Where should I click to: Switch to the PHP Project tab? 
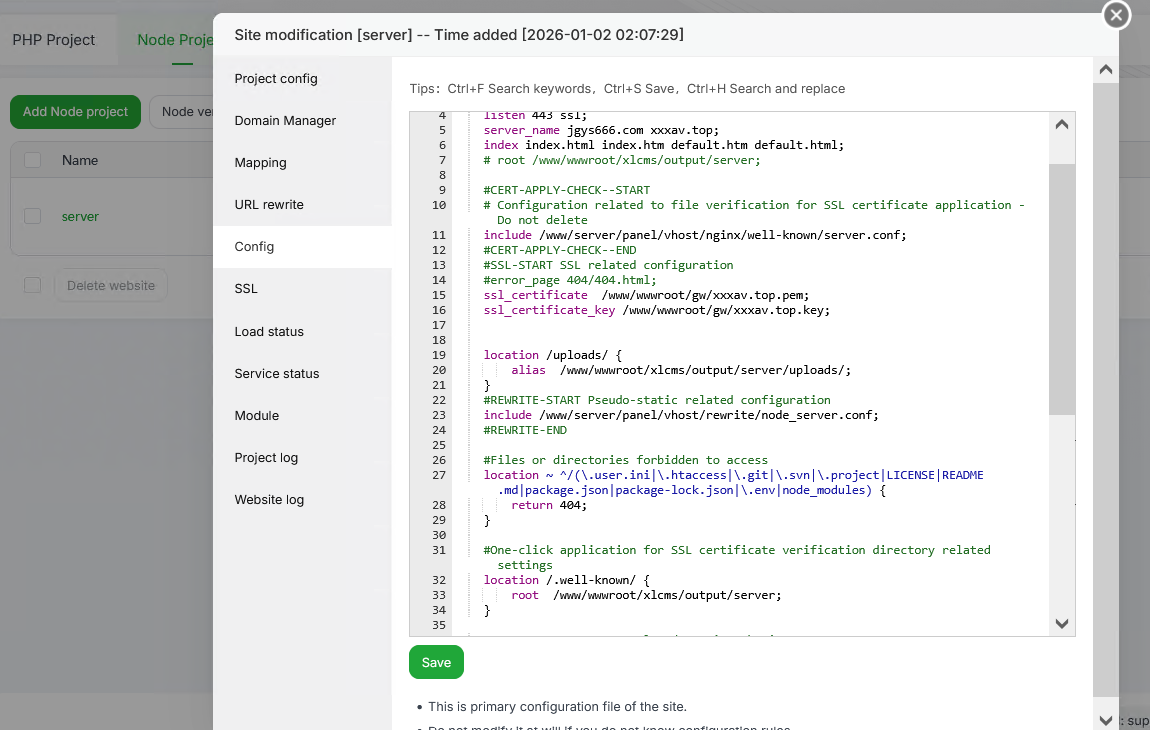54,40
